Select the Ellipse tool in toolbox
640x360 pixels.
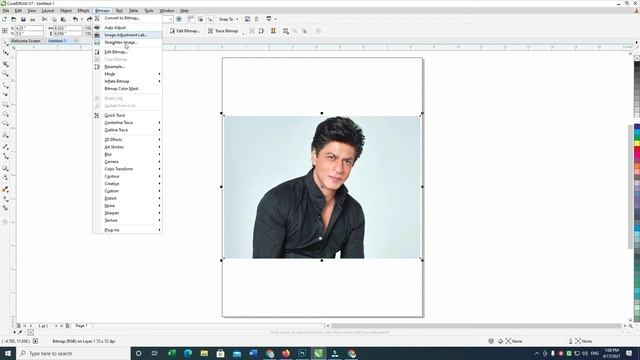5,114
